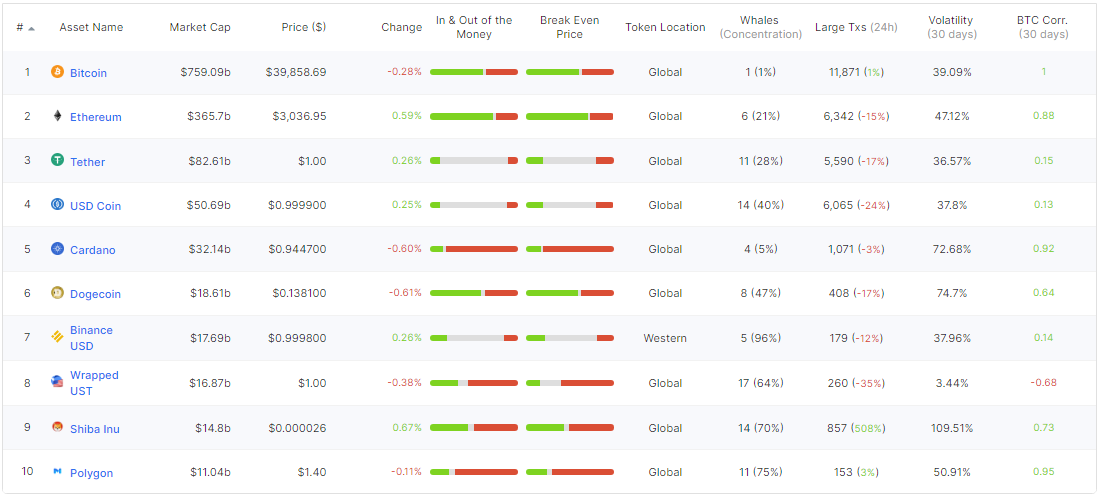
Task: Click the USD Coin blue icon
Action: click(x=58, y=205)
